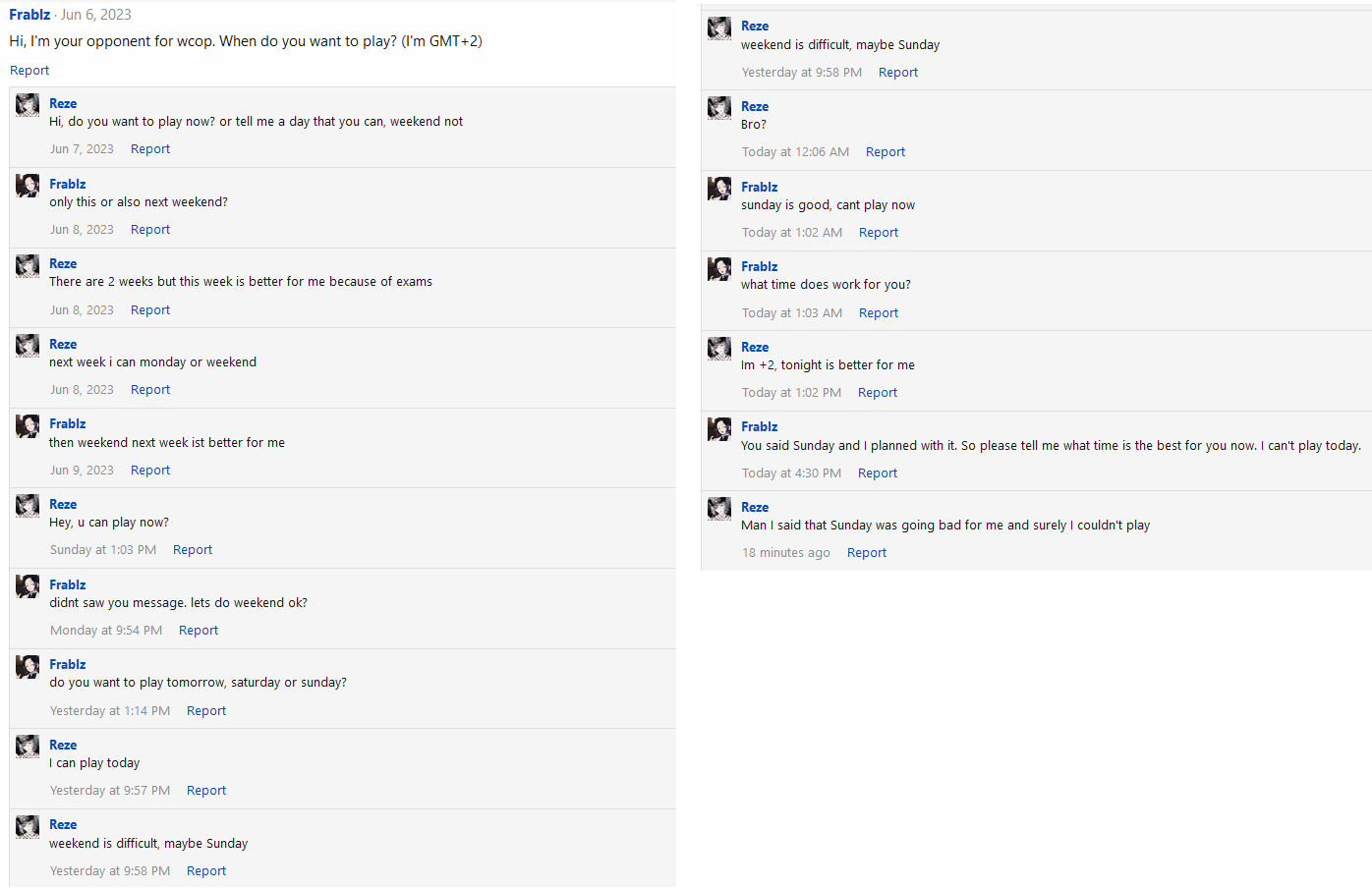Report Frablz's opening post about wcop
Viewport: 1372px width, 888px height.
tap(29, 71)
